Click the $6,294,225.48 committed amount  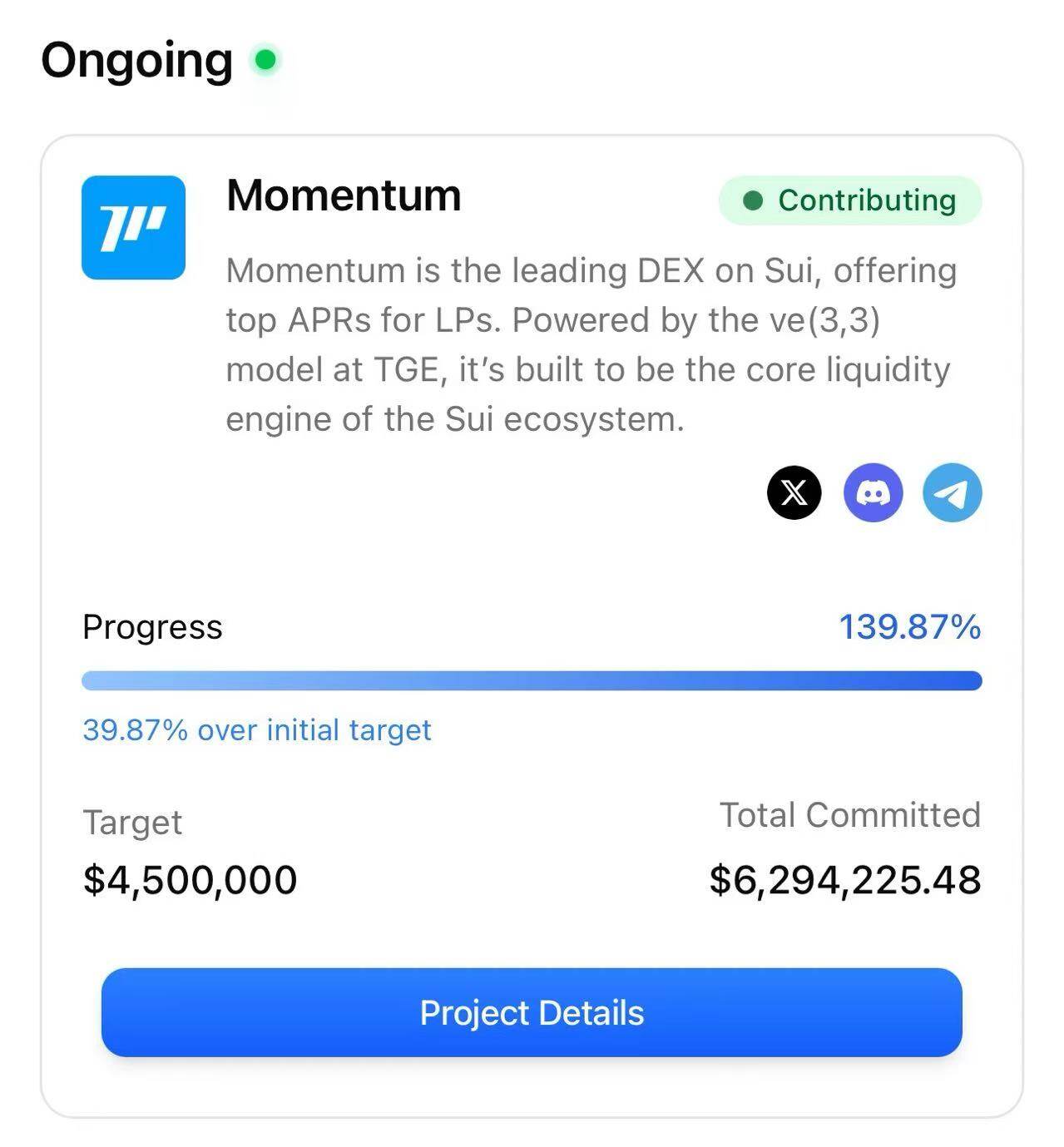(x=844, y=879)
